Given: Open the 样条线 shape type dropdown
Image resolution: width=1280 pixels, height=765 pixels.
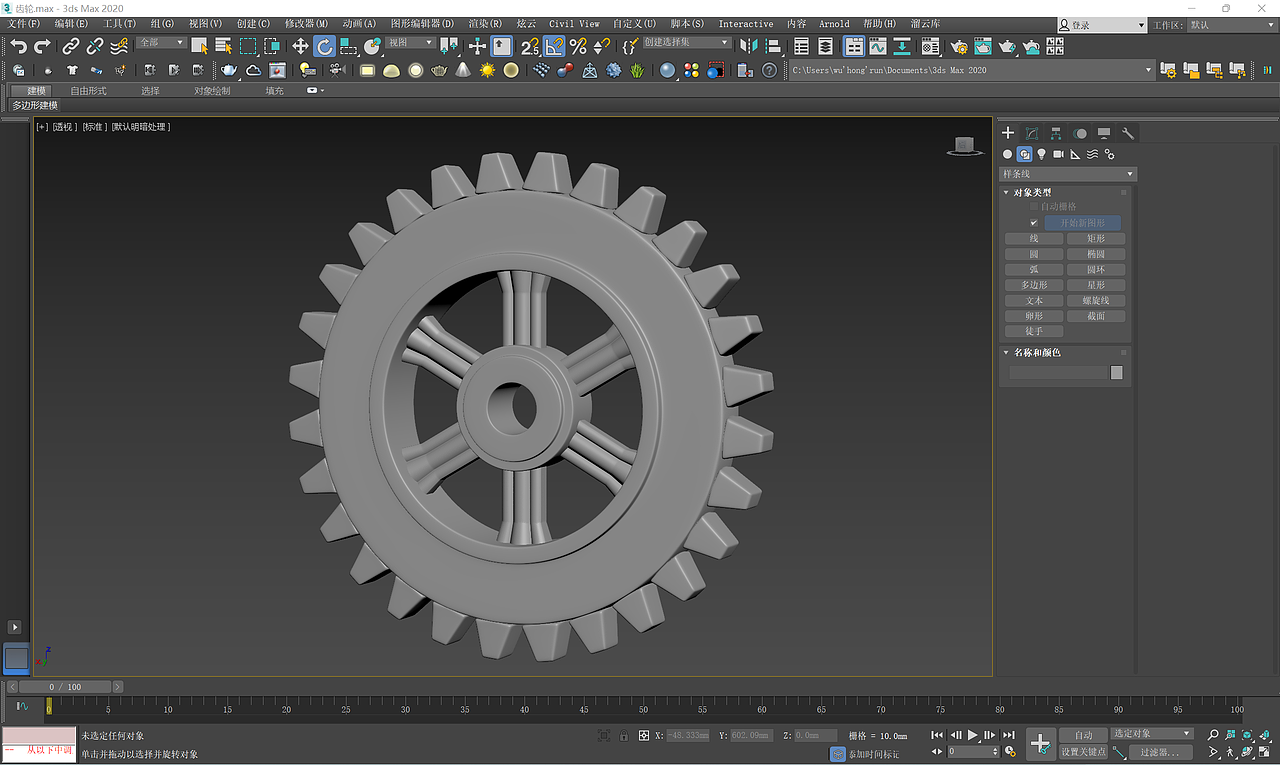Looking at the screenshot, I should tap(1068, 174).
